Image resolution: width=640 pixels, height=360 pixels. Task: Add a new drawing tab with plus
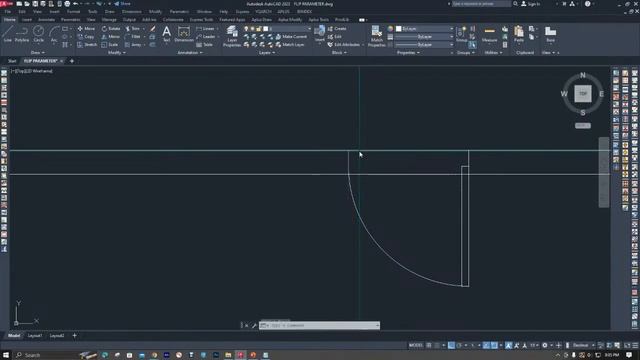[x=72, y=61]
